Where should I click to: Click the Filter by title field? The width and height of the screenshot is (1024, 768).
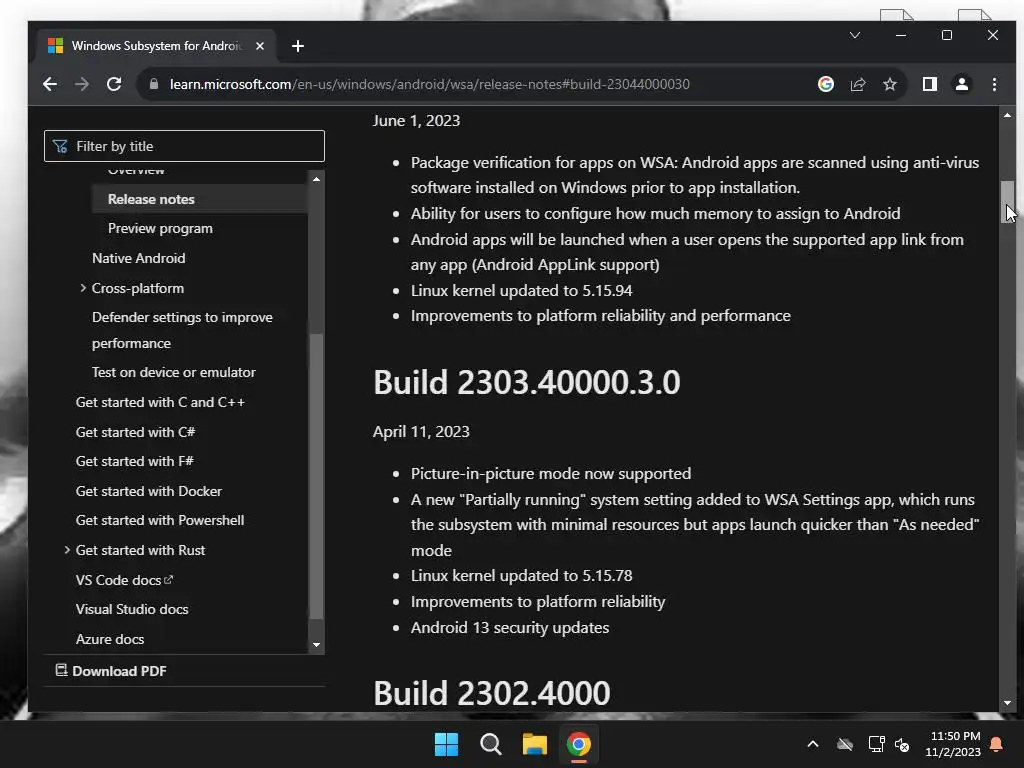[x=184, y=146]
